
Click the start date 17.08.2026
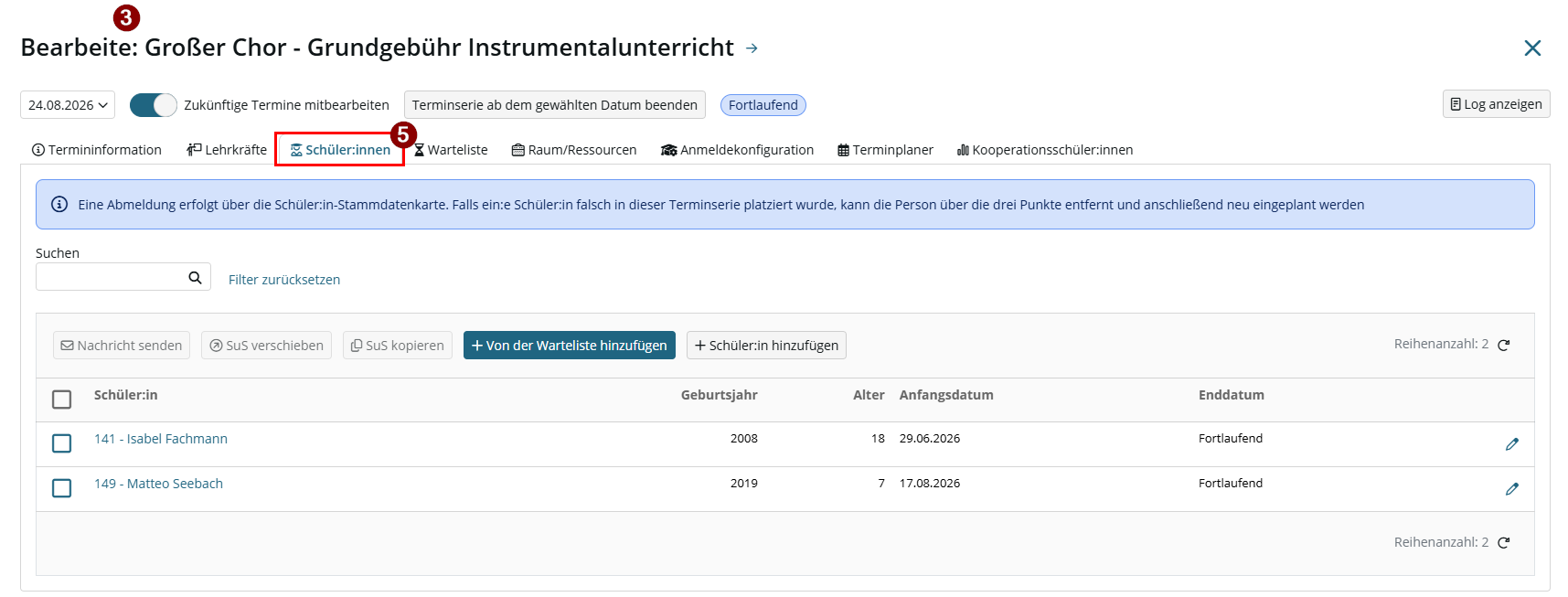pyautogui.click(x=930, y=484)
